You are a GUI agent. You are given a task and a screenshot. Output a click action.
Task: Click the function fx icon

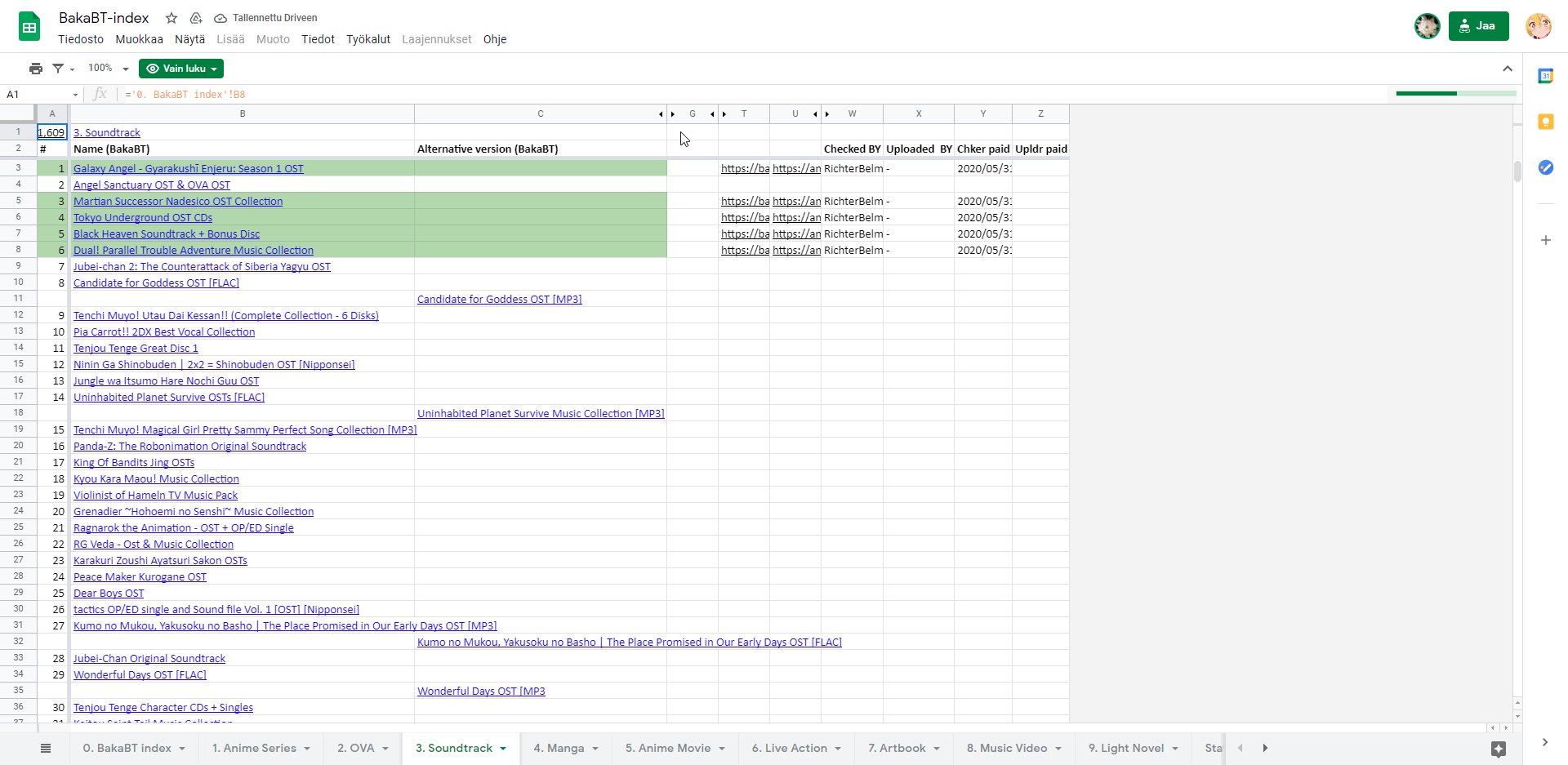100,94
